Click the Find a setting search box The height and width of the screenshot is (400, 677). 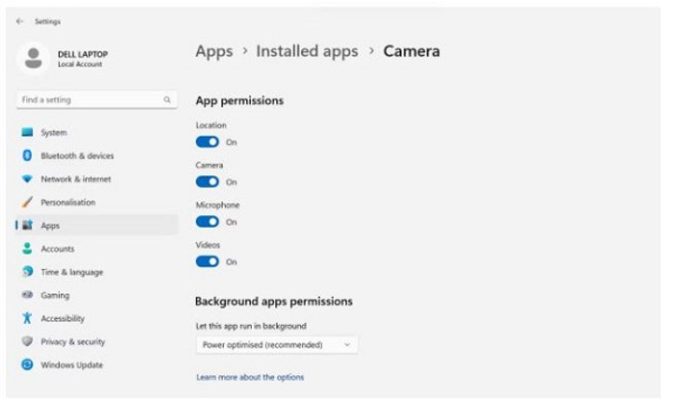click(97, 100)
